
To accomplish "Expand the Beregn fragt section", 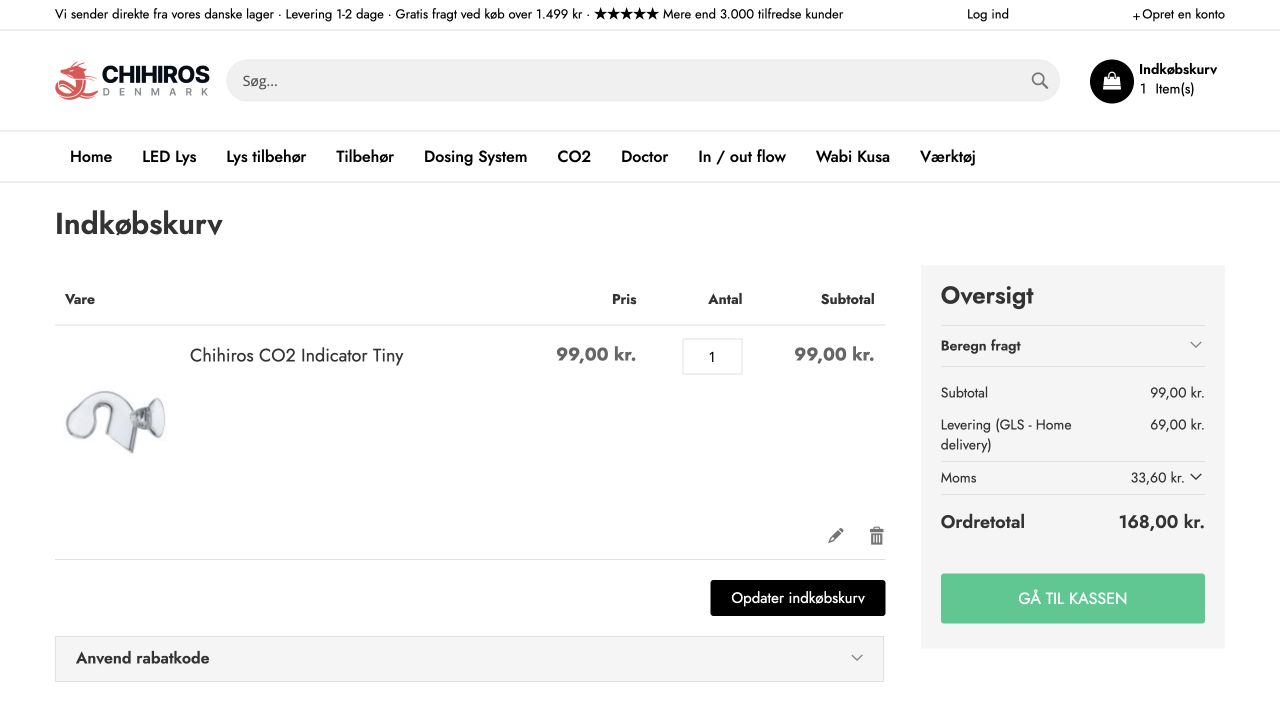I will (x=1072, y=346).
